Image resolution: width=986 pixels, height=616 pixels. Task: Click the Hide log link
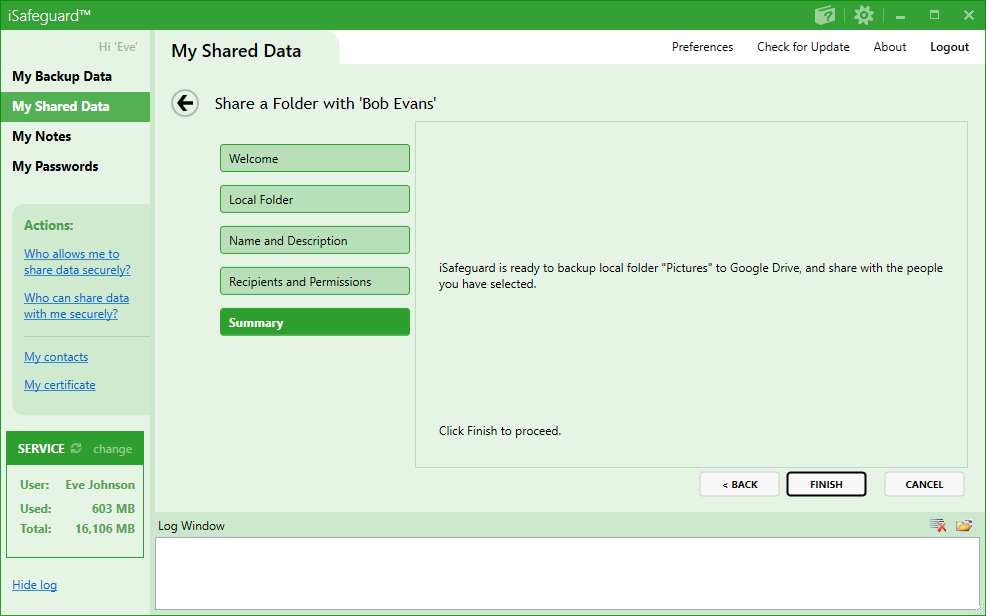click(34, 585)
